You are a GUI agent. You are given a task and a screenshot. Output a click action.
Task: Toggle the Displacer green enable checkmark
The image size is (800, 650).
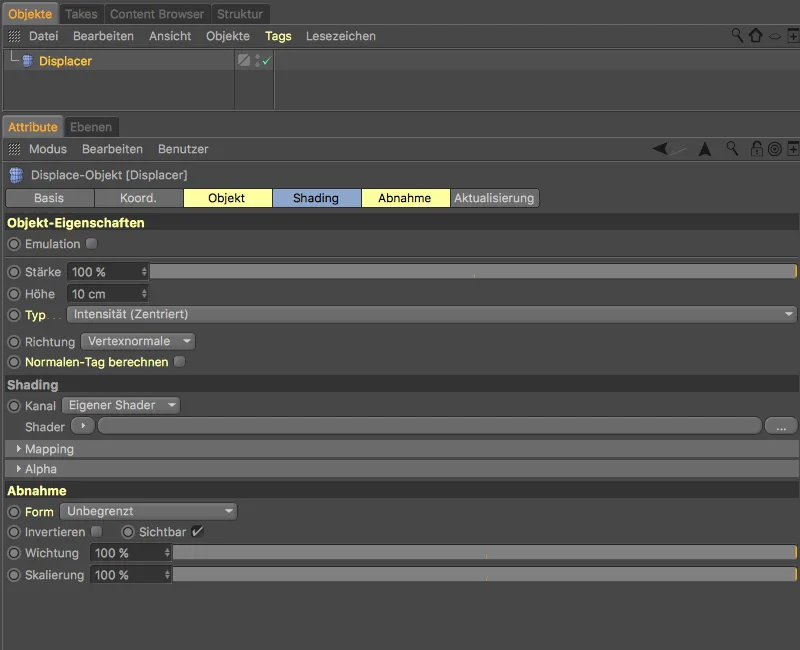266,61
